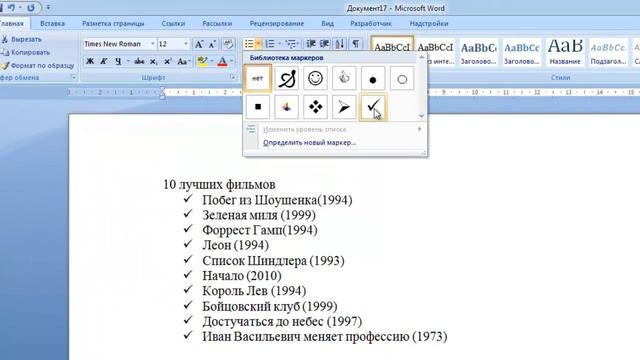Open the Вид tab
This screenshot has width=640, height=360.
coord(327,24)
